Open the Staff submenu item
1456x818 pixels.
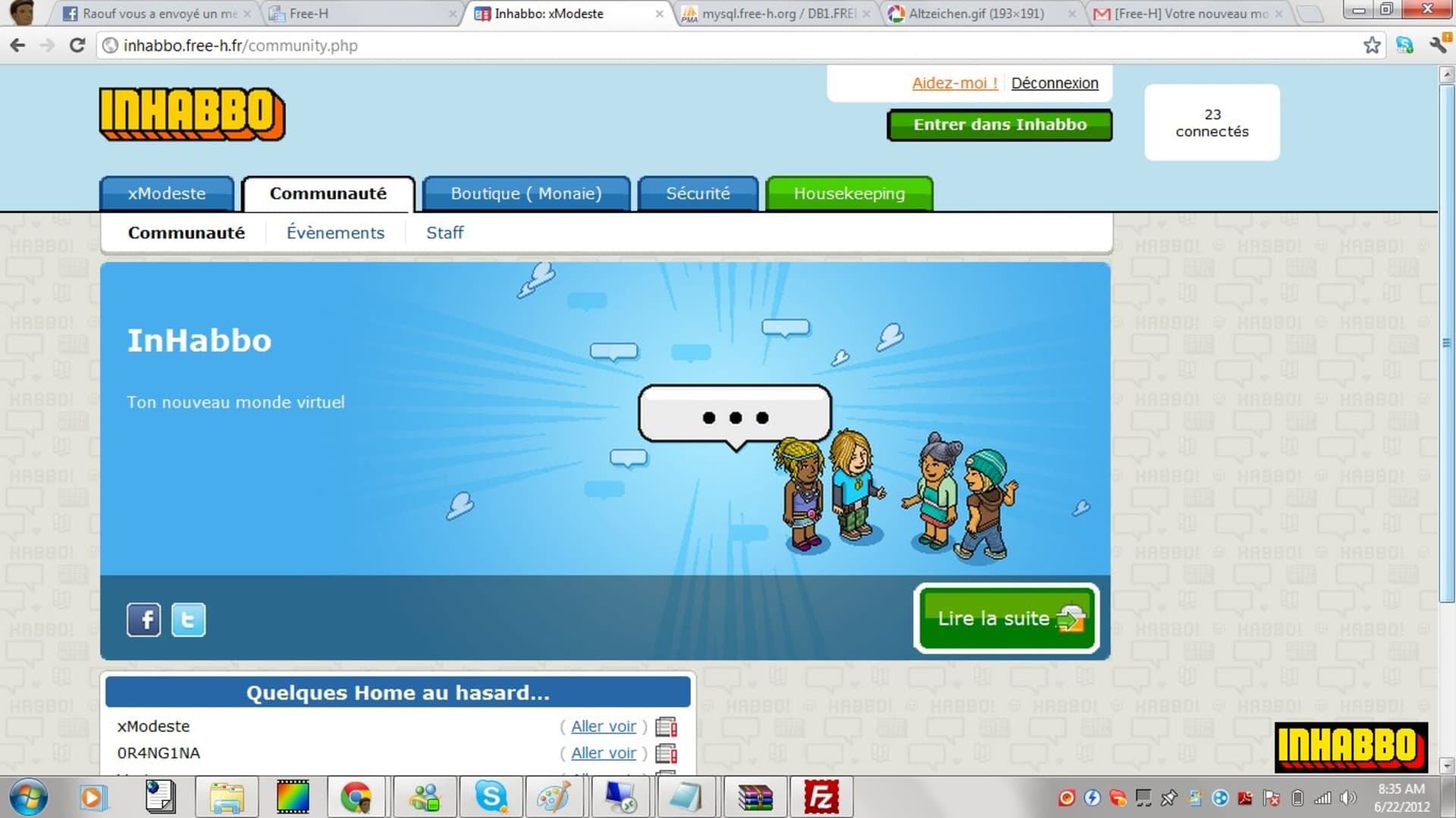(x=444, y=233)
